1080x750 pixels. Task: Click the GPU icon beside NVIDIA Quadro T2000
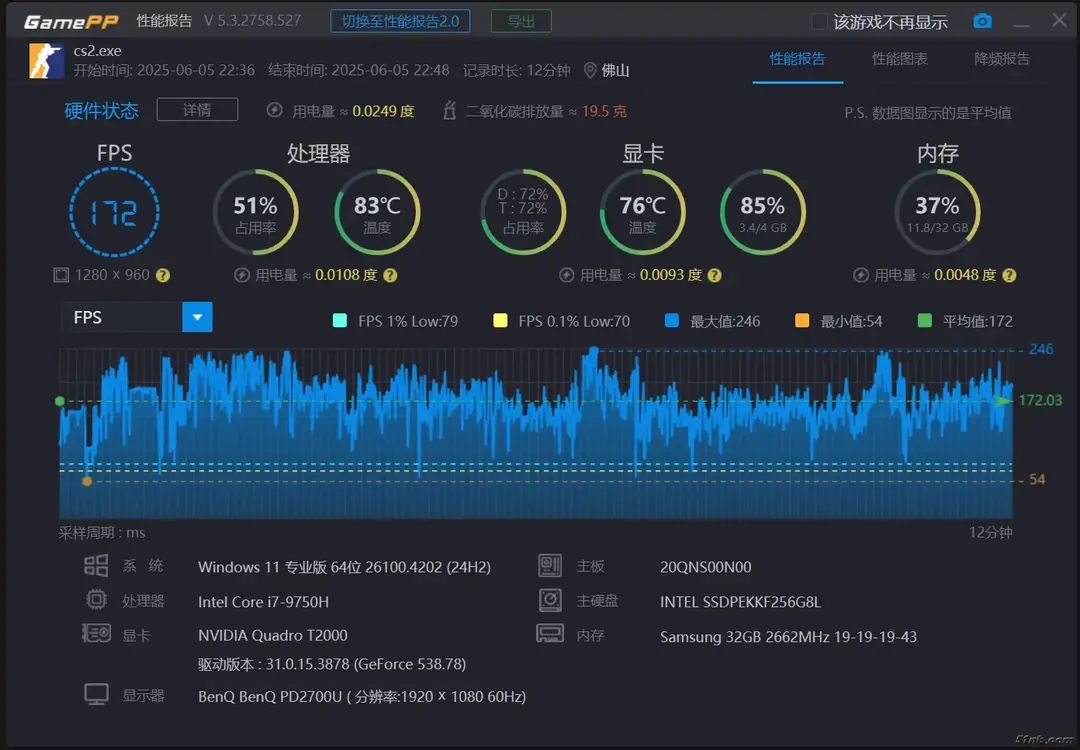pos(96,634)
